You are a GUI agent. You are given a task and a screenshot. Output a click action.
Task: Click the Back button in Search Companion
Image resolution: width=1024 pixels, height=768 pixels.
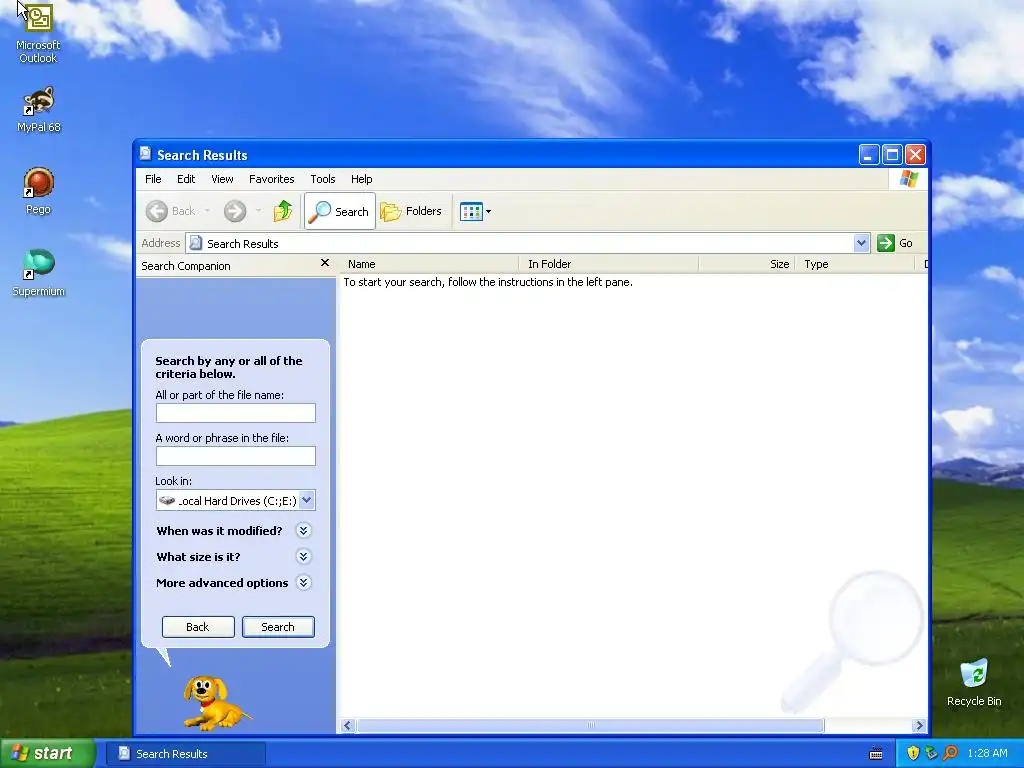pos(198,627)
